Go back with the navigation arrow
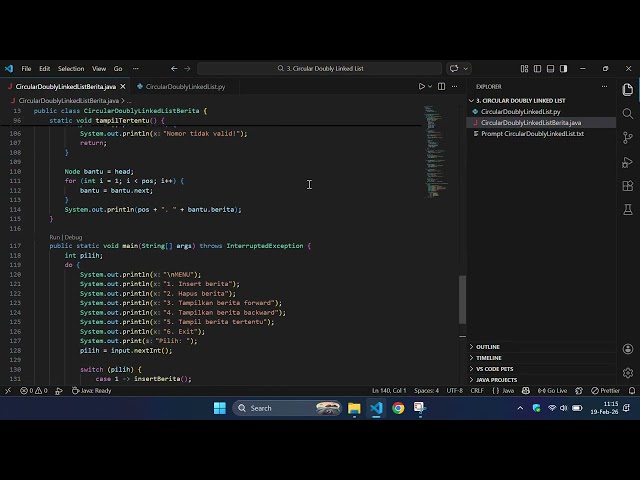The height and width of the screenshot is (480, 640). coord(174,69)
